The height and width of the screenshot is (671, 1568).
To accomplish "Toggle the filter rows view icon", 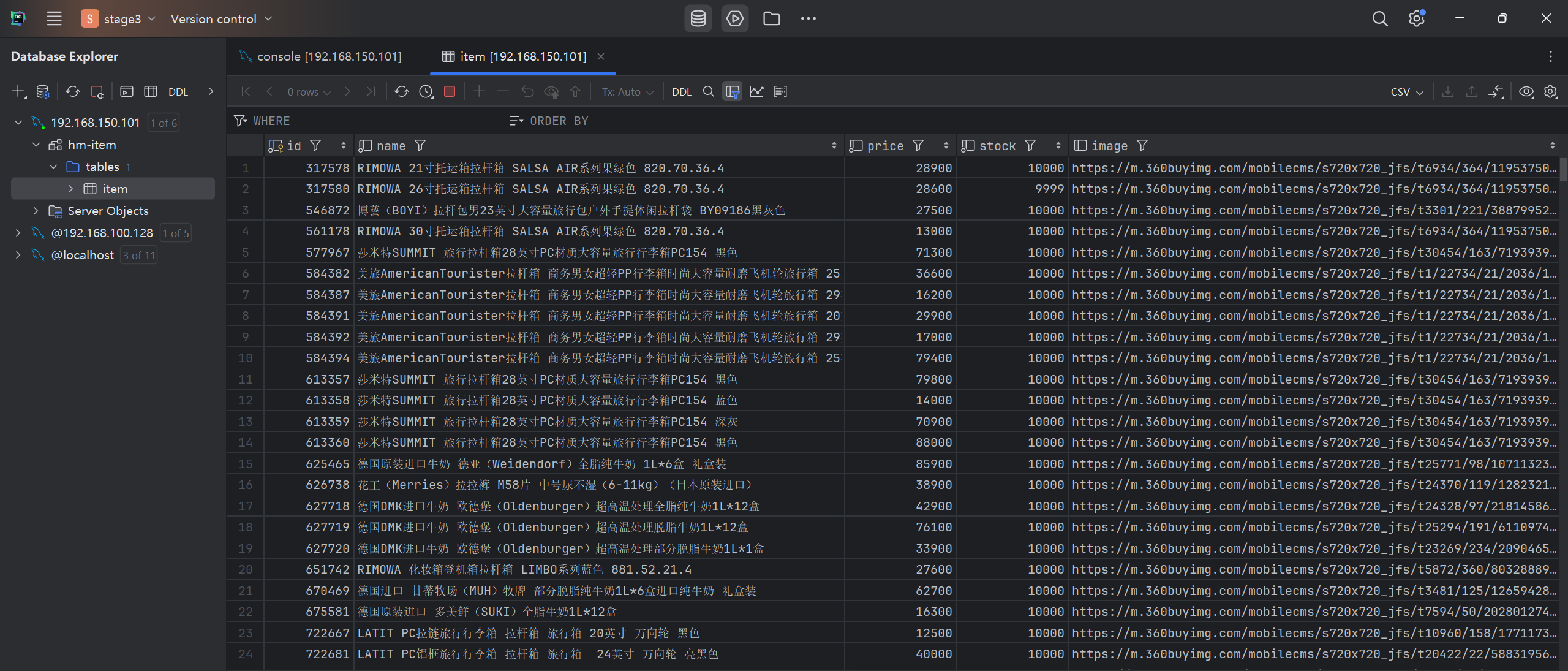I will [732, 92].
